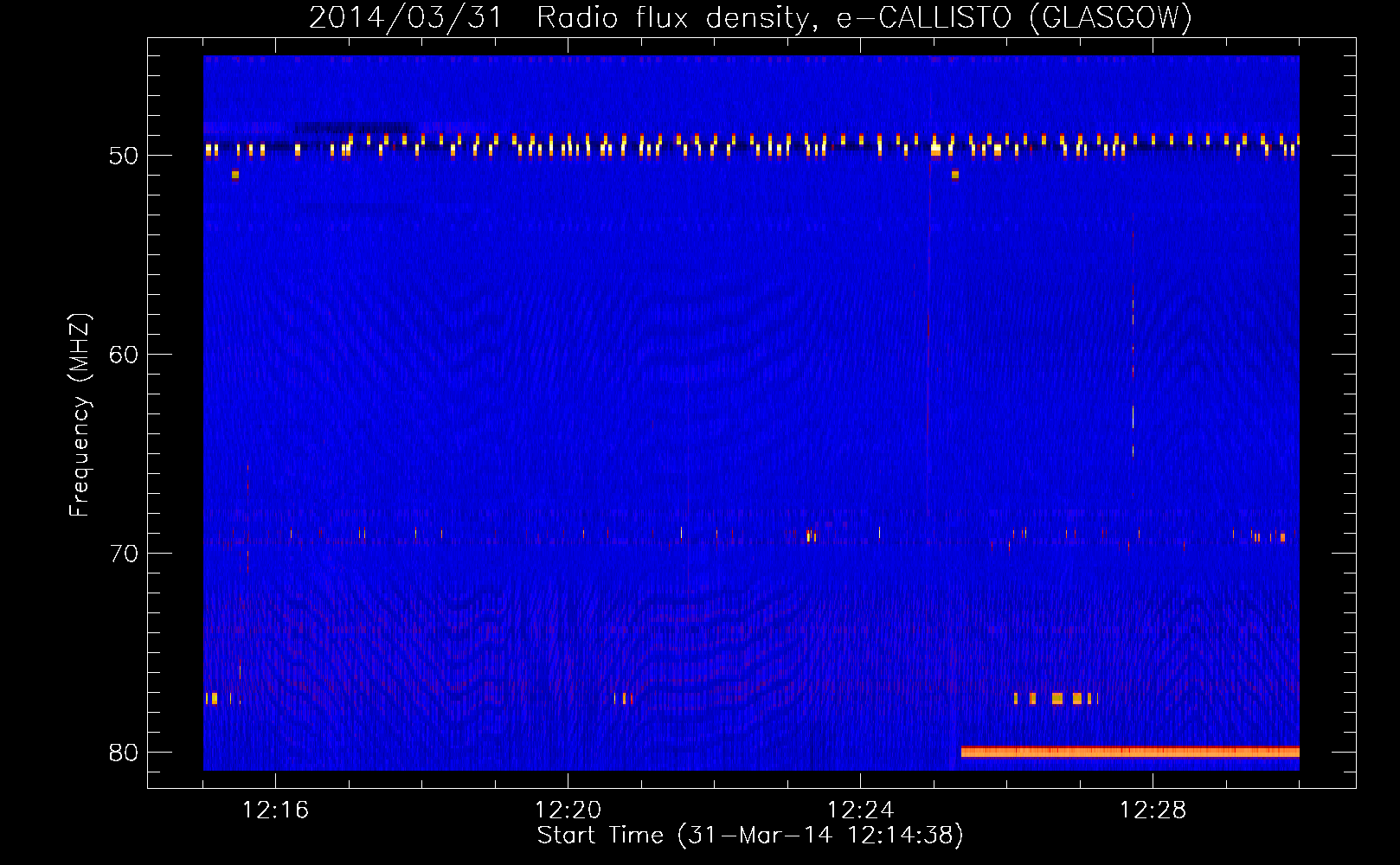This screenshot has width=1400, height=865.
Task: Click the 50 frequency tick label
Action: point(124,157)
